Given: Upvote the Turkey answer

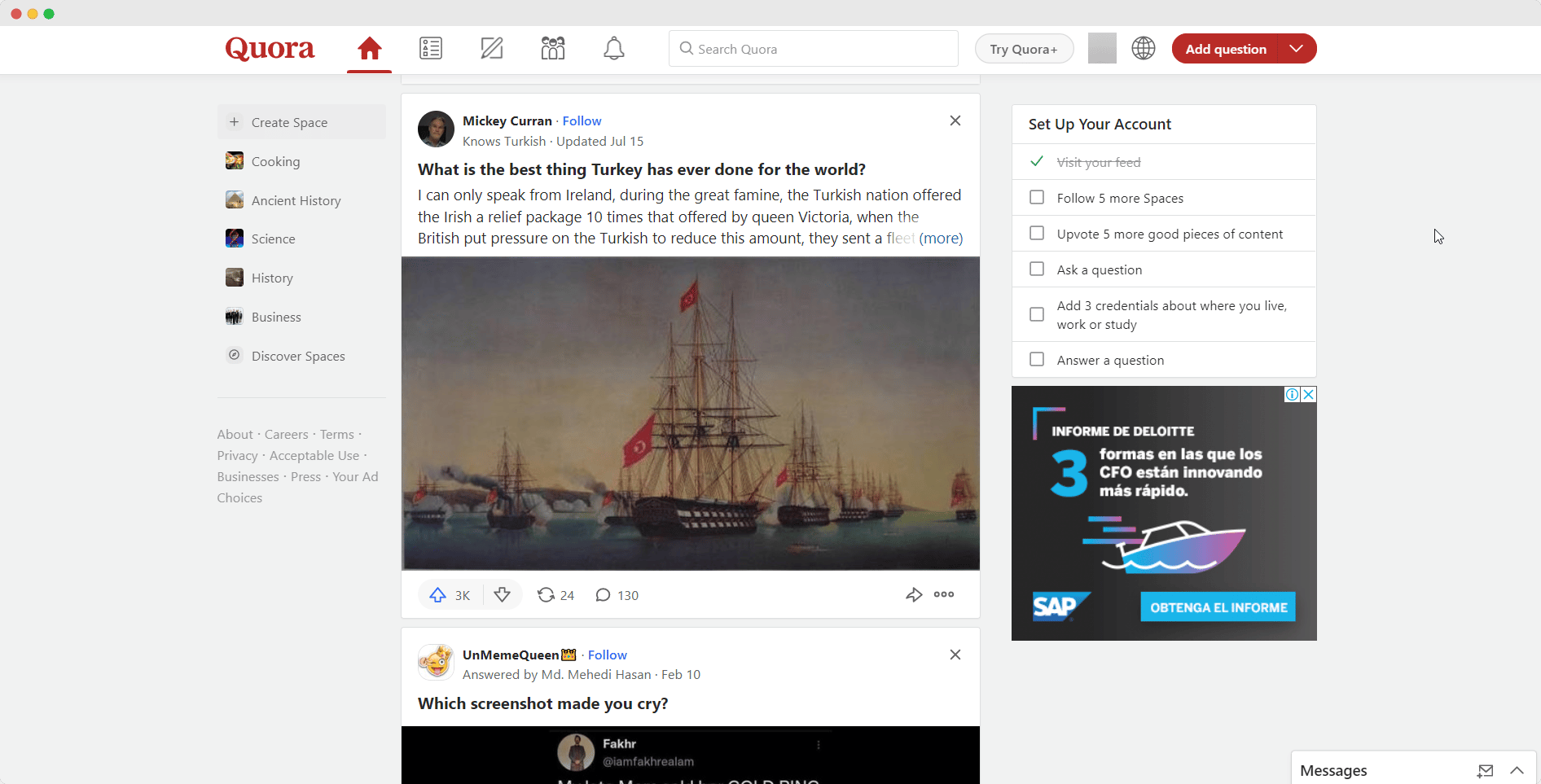Looking at the screenshot, I should [450, 595].
